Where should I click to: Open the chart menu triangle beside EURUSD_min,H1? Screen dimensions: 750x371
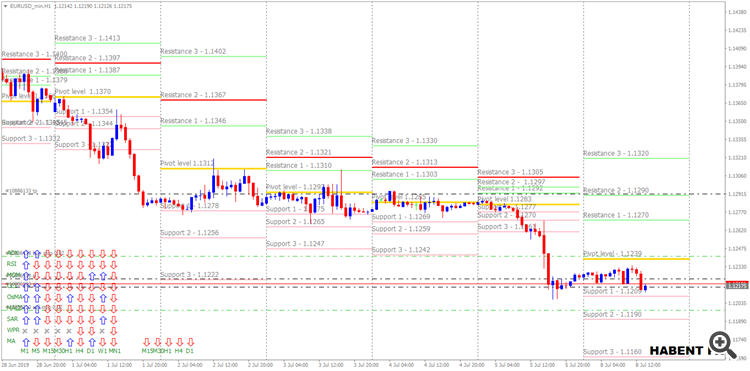click(x=5, y=7)
